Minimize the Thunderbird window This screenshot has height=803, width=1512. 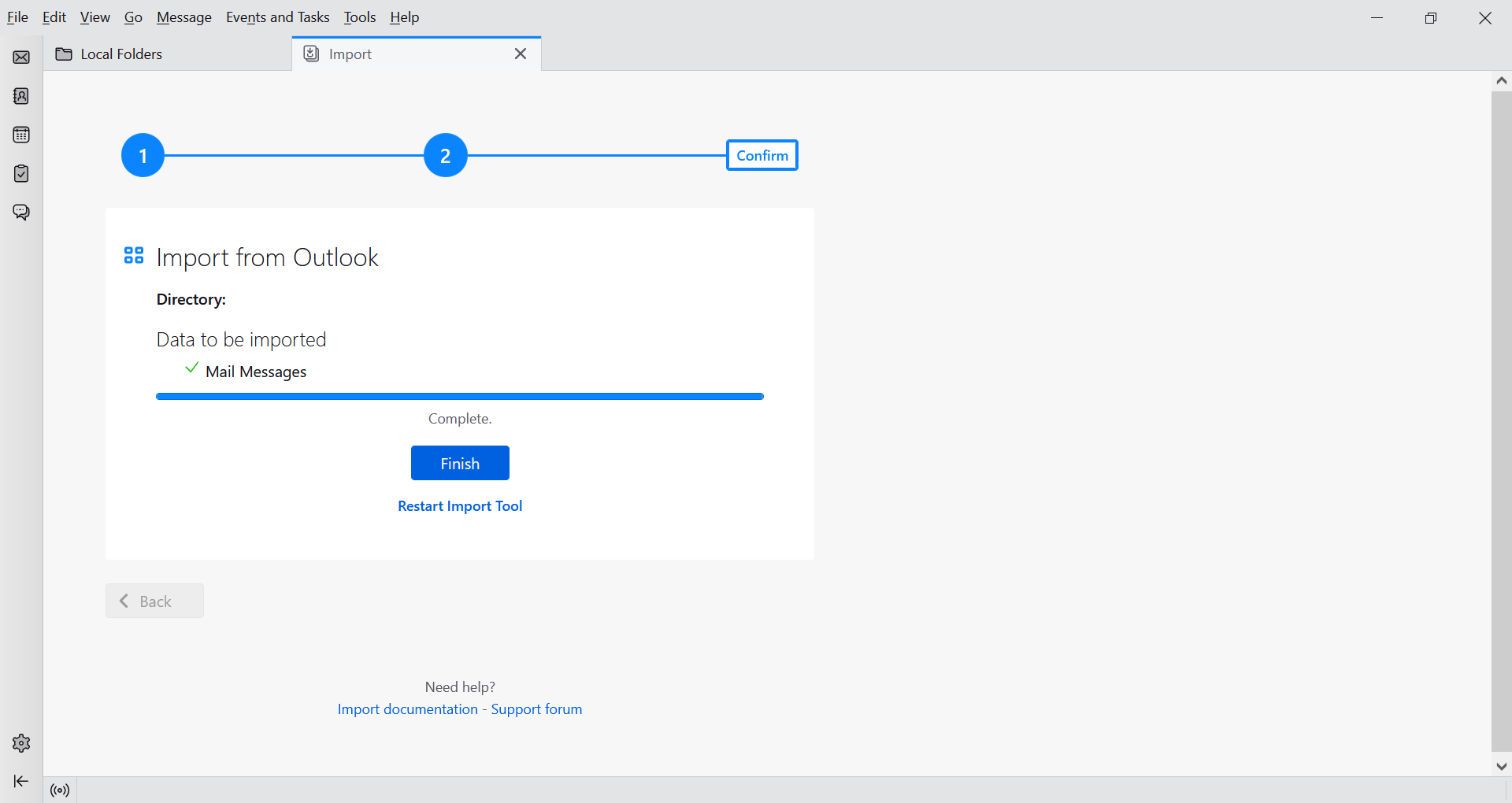coord(1377,17)
